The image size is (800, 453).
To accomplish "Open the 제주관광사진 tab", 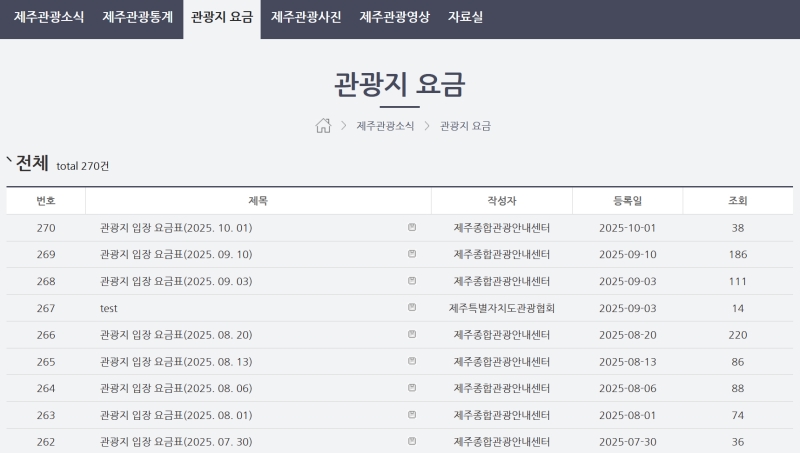I will (x=306, y=17).
